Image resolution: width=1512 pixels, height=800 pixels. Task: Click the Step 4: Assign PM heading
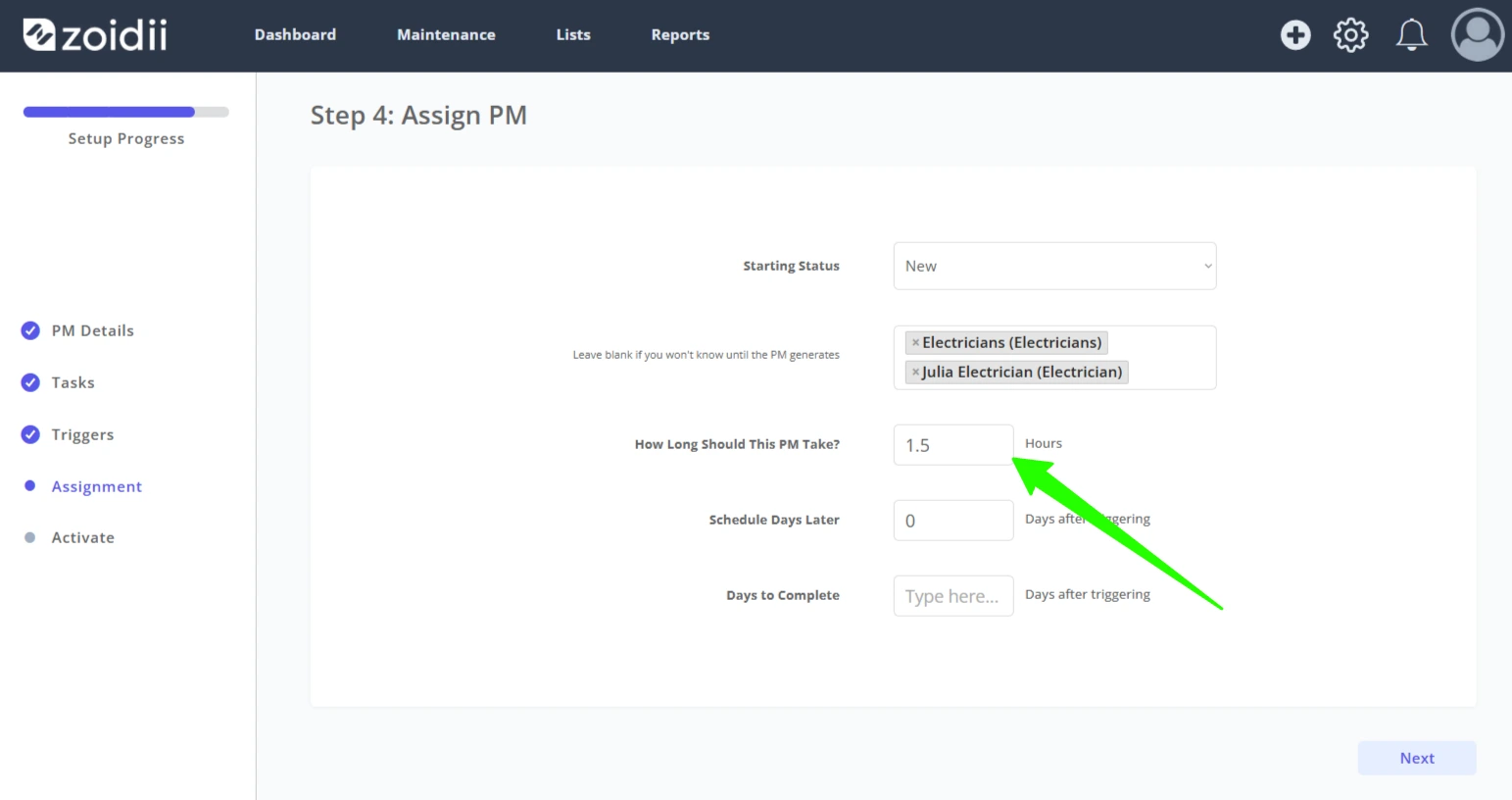point(418,116)
